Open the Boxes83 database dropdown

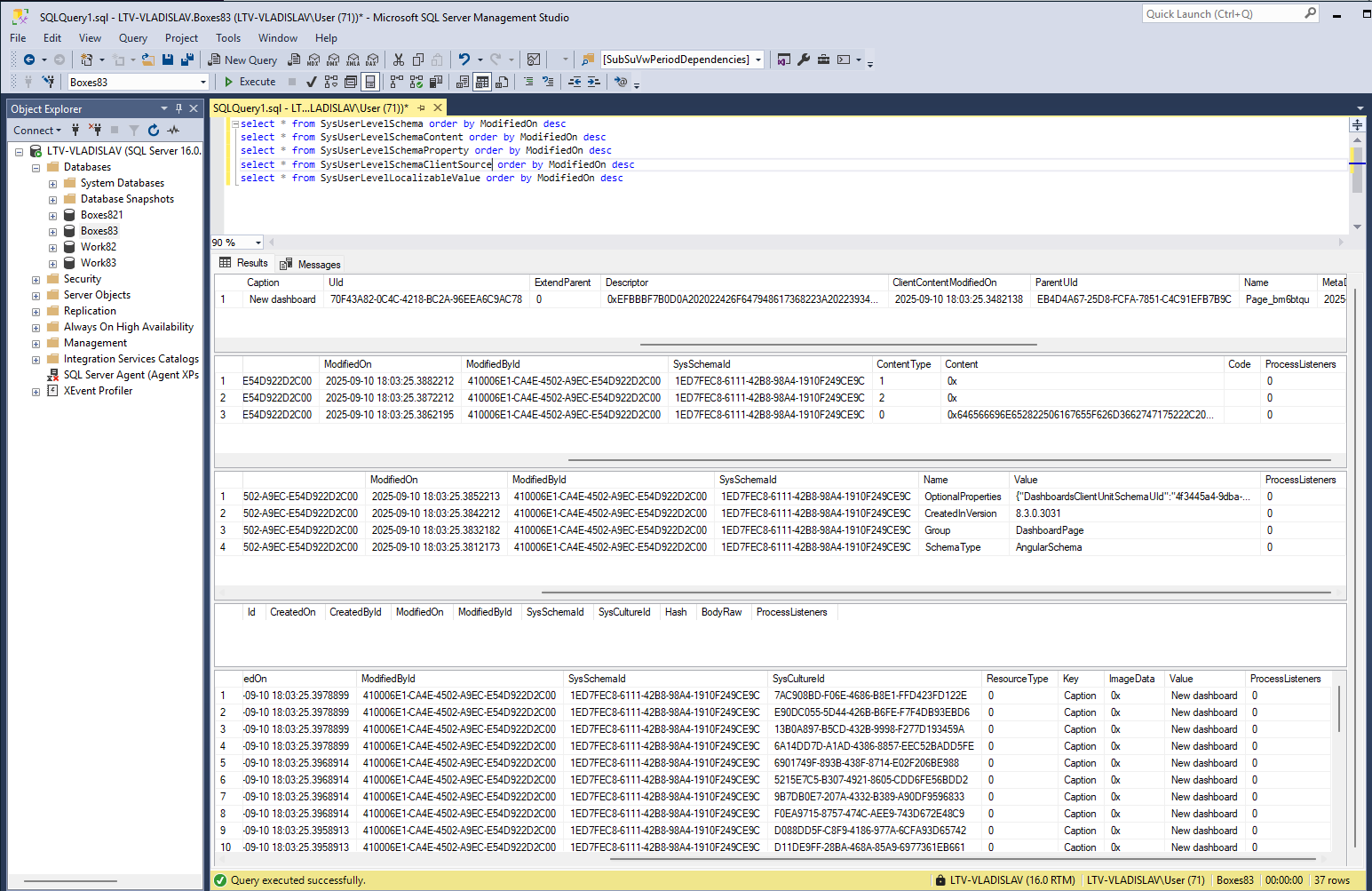pyautogui.click(x=203, y=82)
